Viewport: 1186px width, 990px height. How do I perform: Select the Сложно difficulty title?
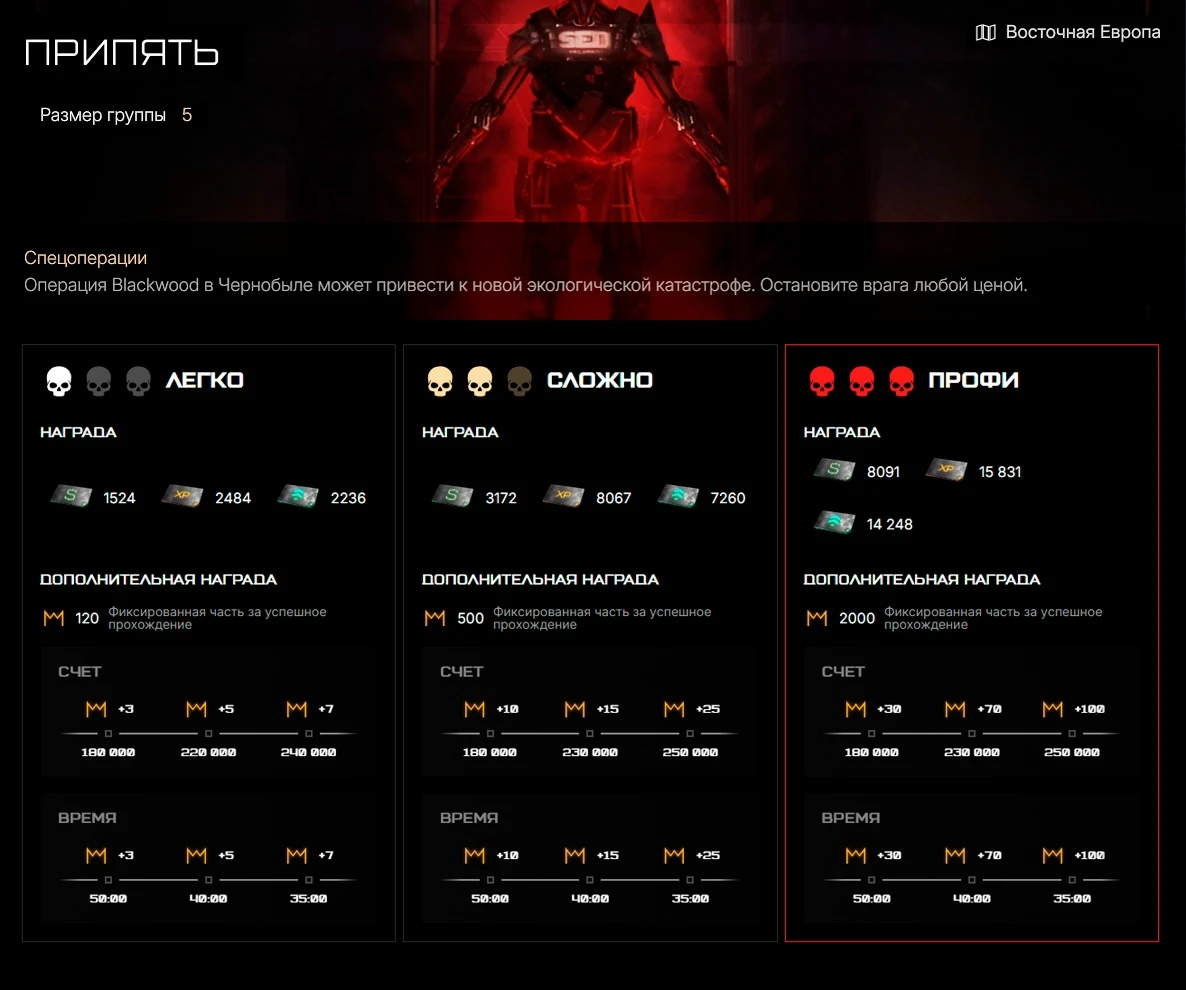(x=600, y=380)
